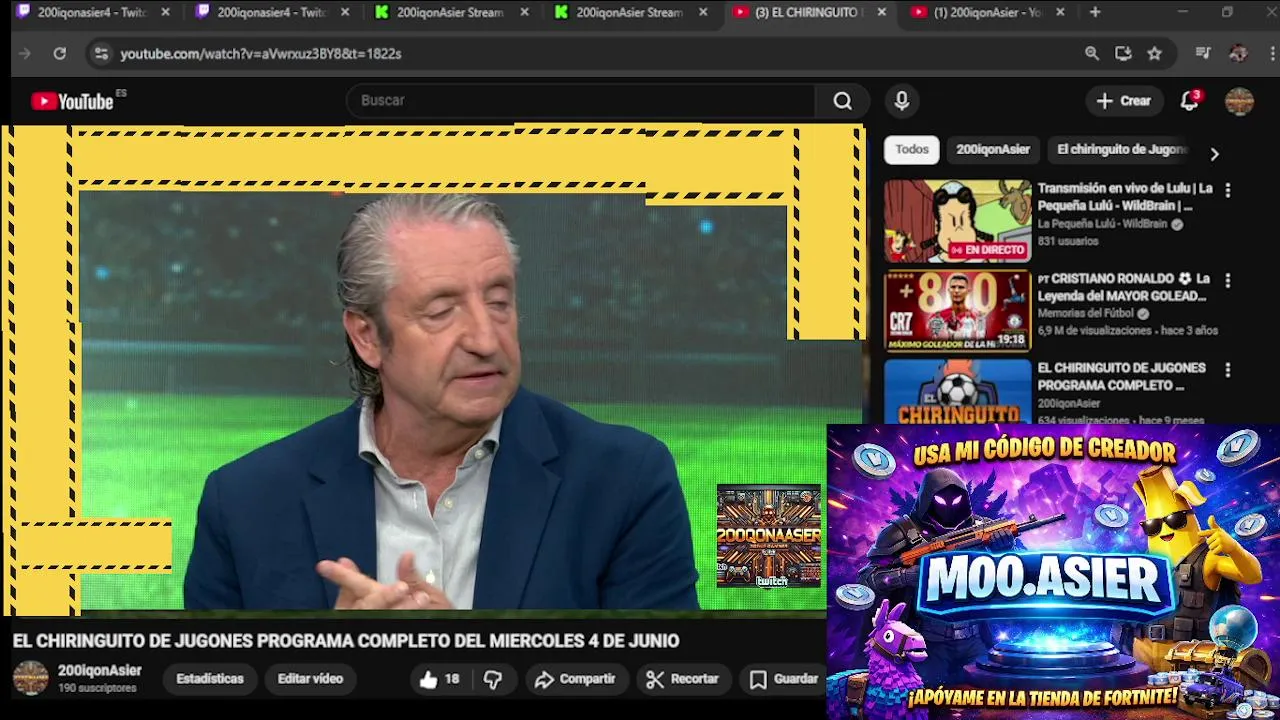Open site information icon beside the URL

(x=101, y=54)
